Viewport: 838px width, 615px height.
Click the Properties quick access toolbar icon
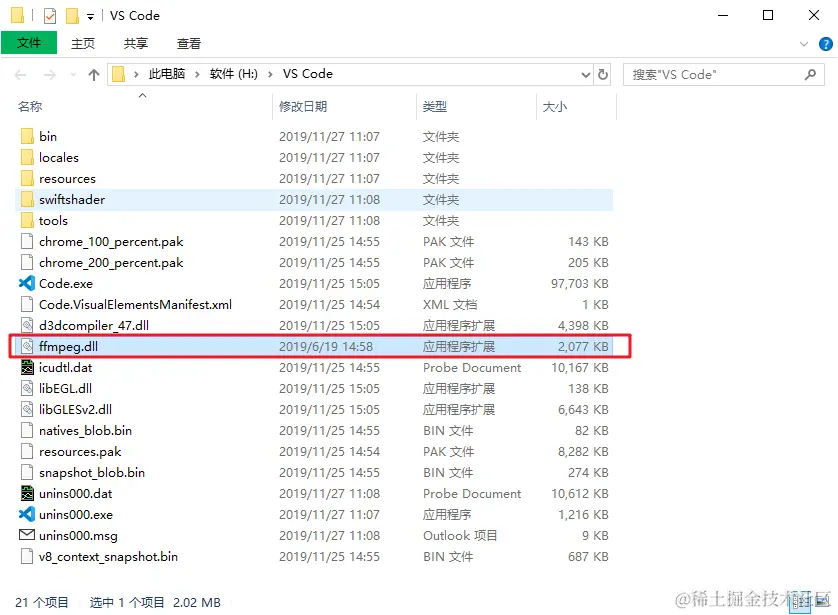click(50, 16)
